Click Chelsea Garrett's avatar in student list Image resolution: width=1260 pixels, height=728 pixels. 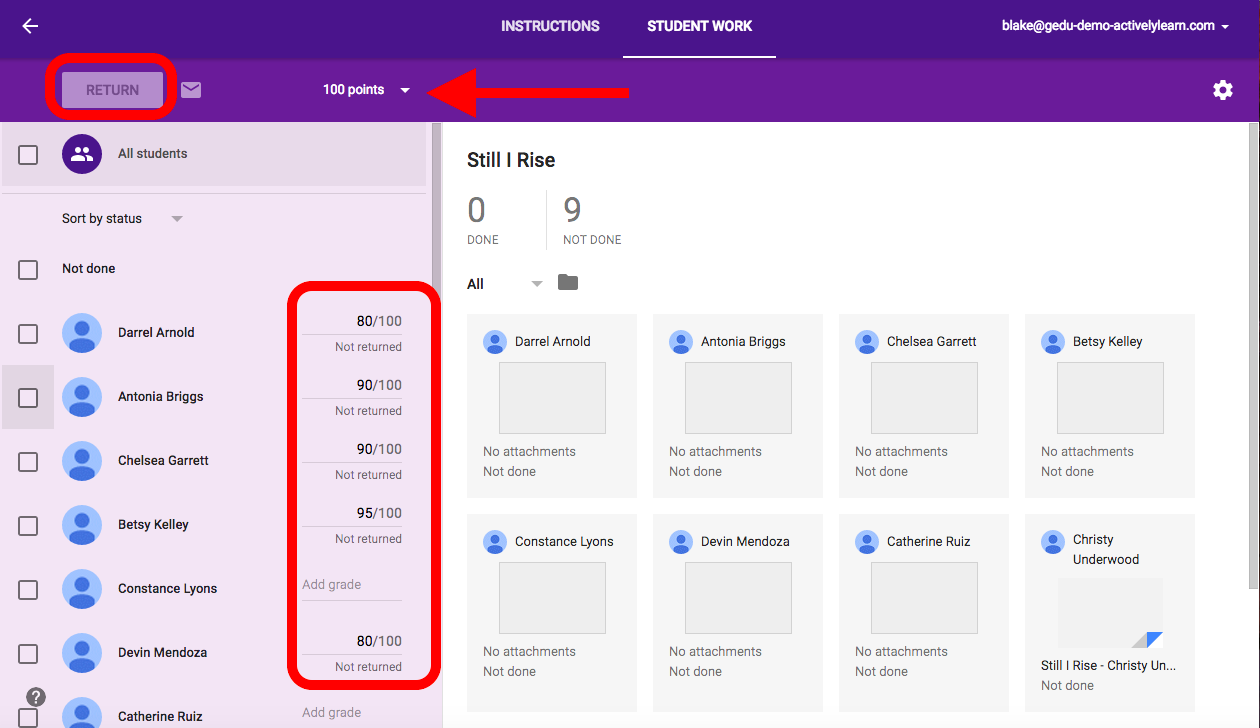click(x=82, y=461)
